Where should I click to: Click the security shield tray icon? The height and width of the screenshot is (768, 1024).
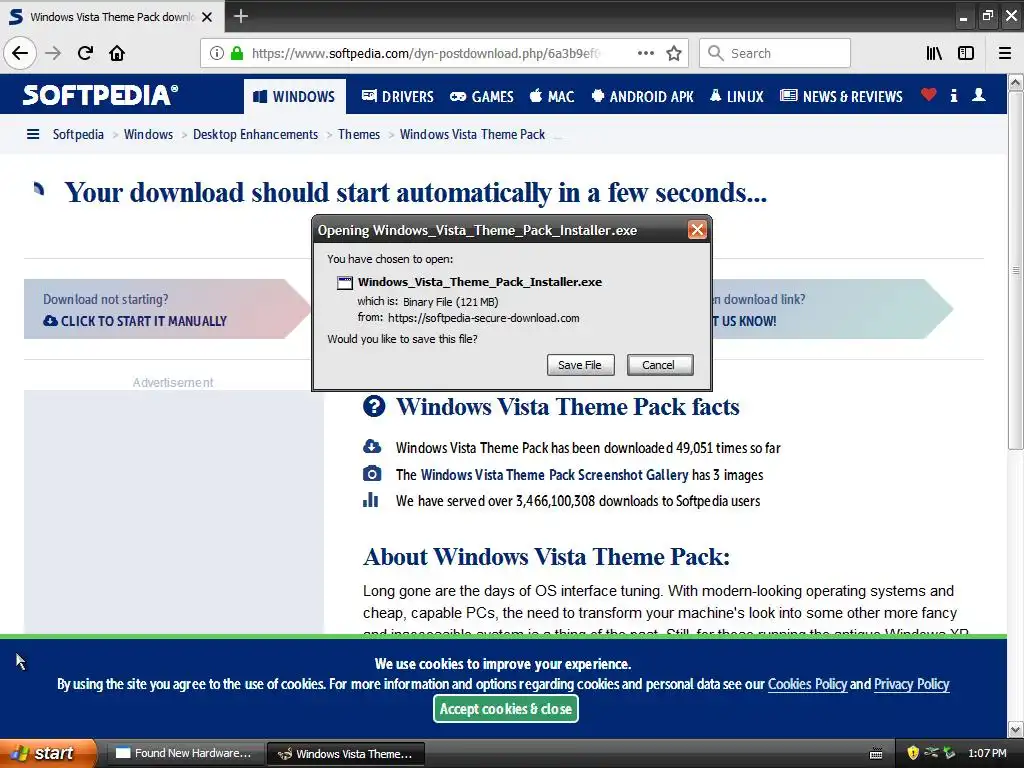click(913, 753)
